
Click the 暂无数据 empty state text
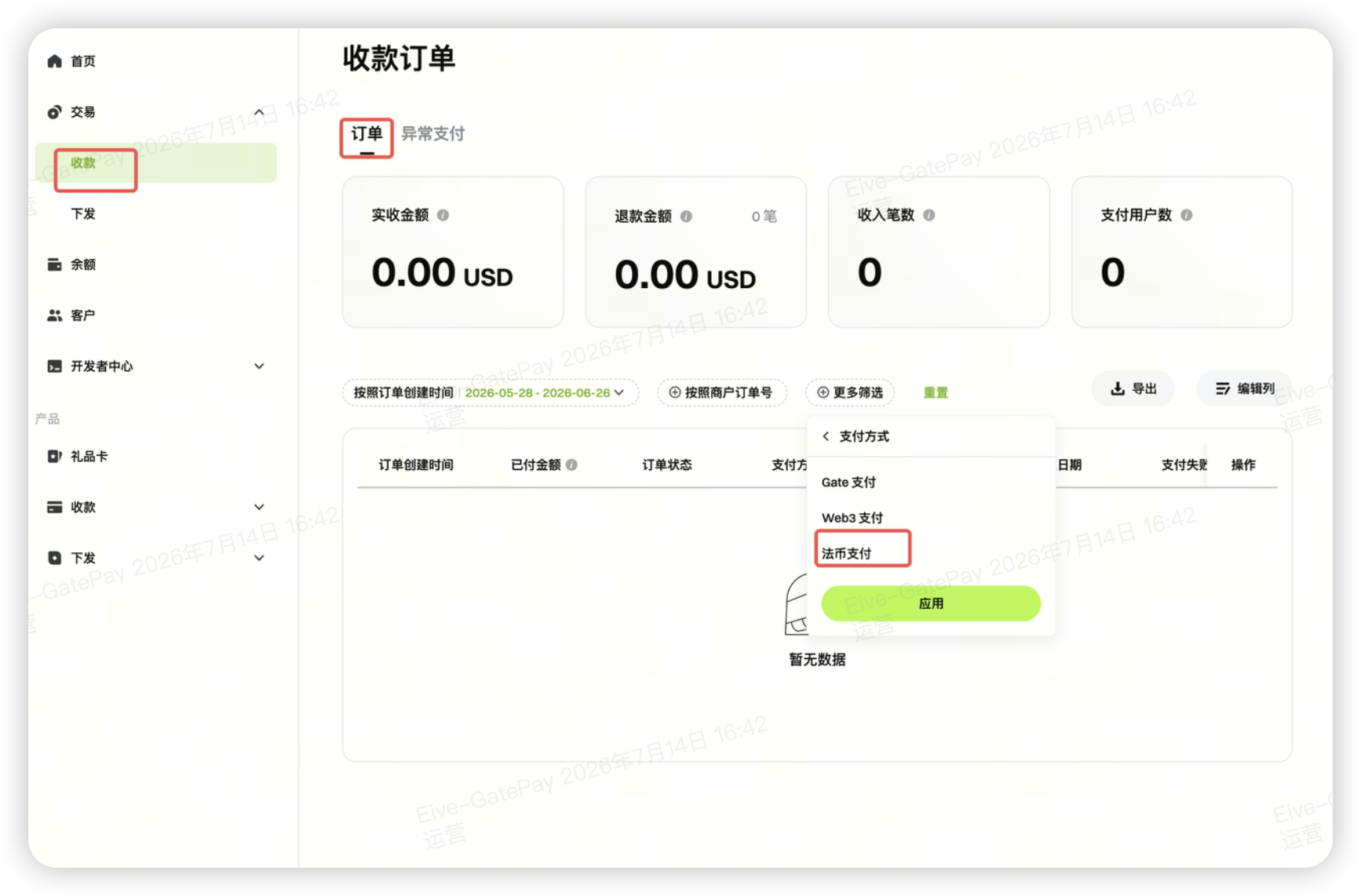click(x=817, y=660)
